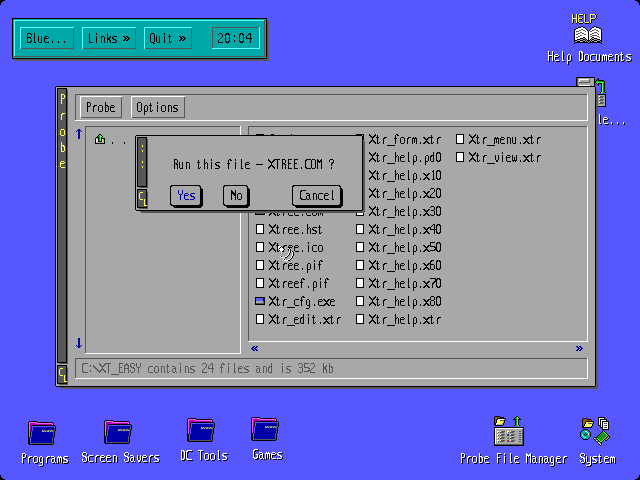Screen dimensions: 640x480
Task: Close the Probe window with CL box
Action: click(62, 375)
